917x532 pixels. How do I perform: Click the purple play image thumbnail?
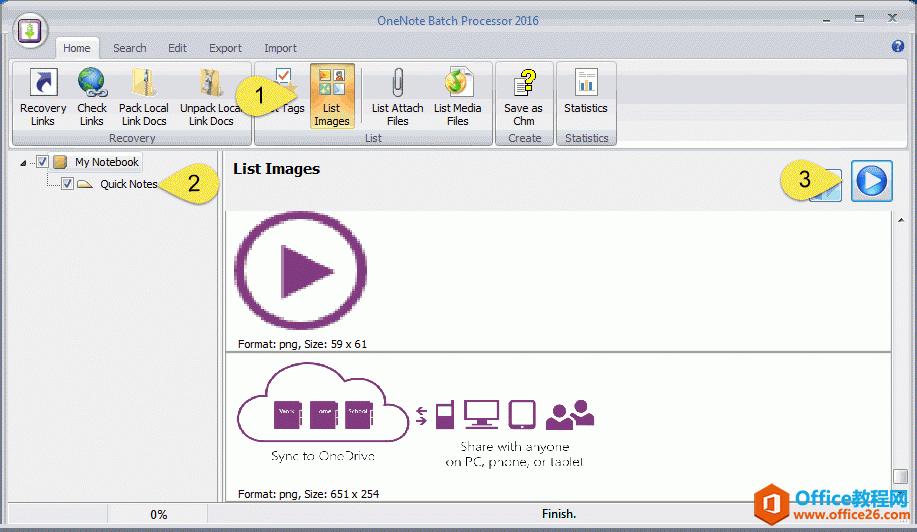(301, 271)
